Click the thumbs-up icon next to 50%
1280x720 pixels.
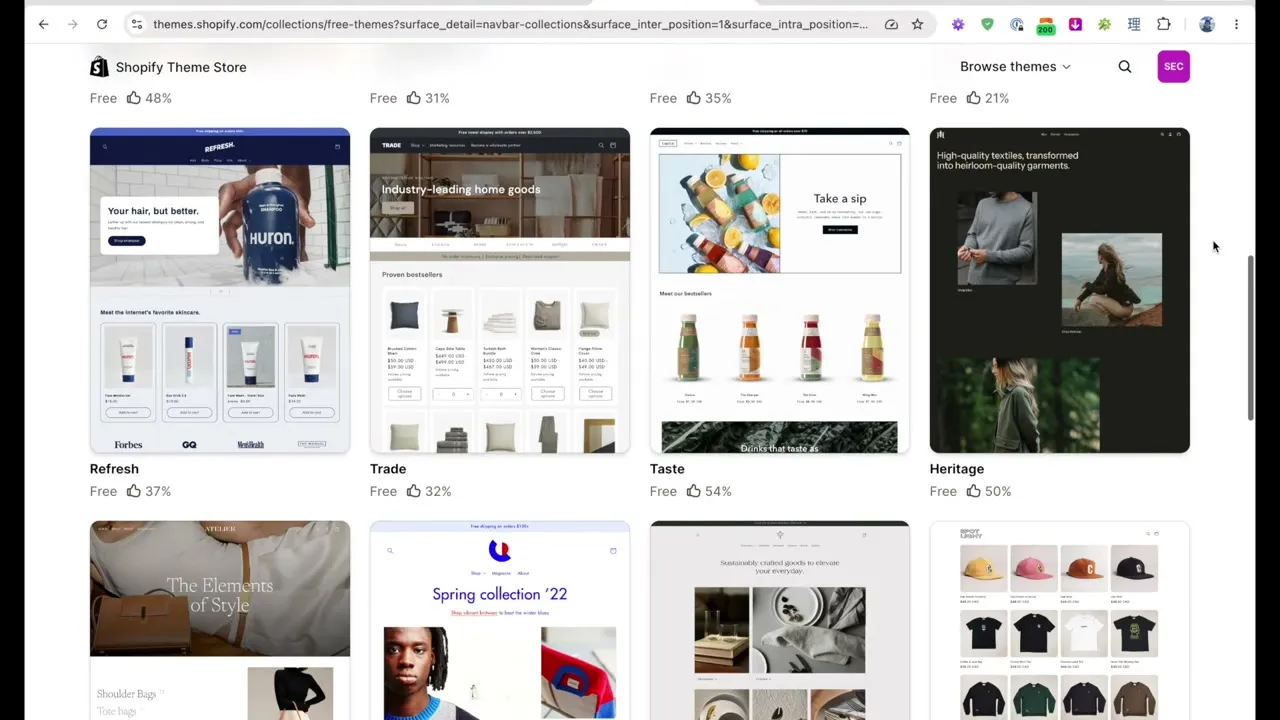click(973, 491)
